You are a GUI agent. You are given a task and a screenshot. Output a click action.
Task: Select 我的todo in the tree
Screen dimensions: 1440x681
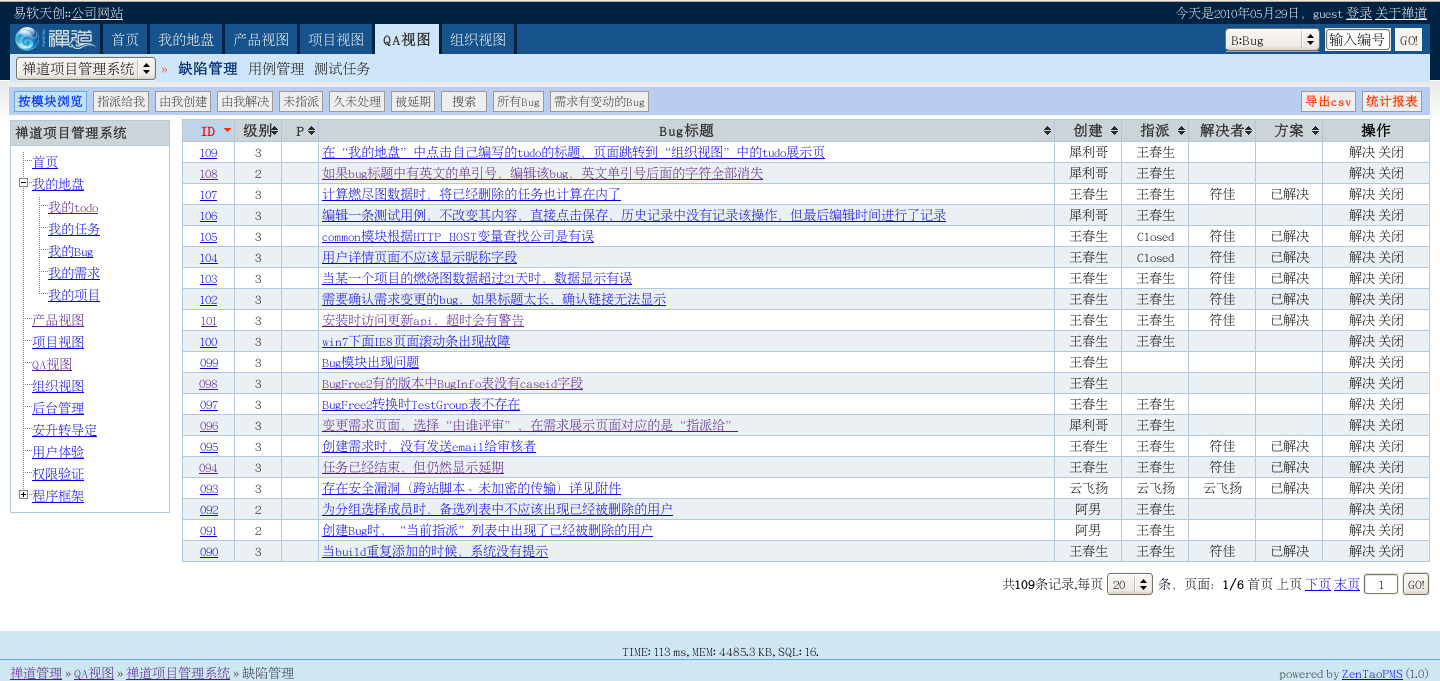click(73, 208)
